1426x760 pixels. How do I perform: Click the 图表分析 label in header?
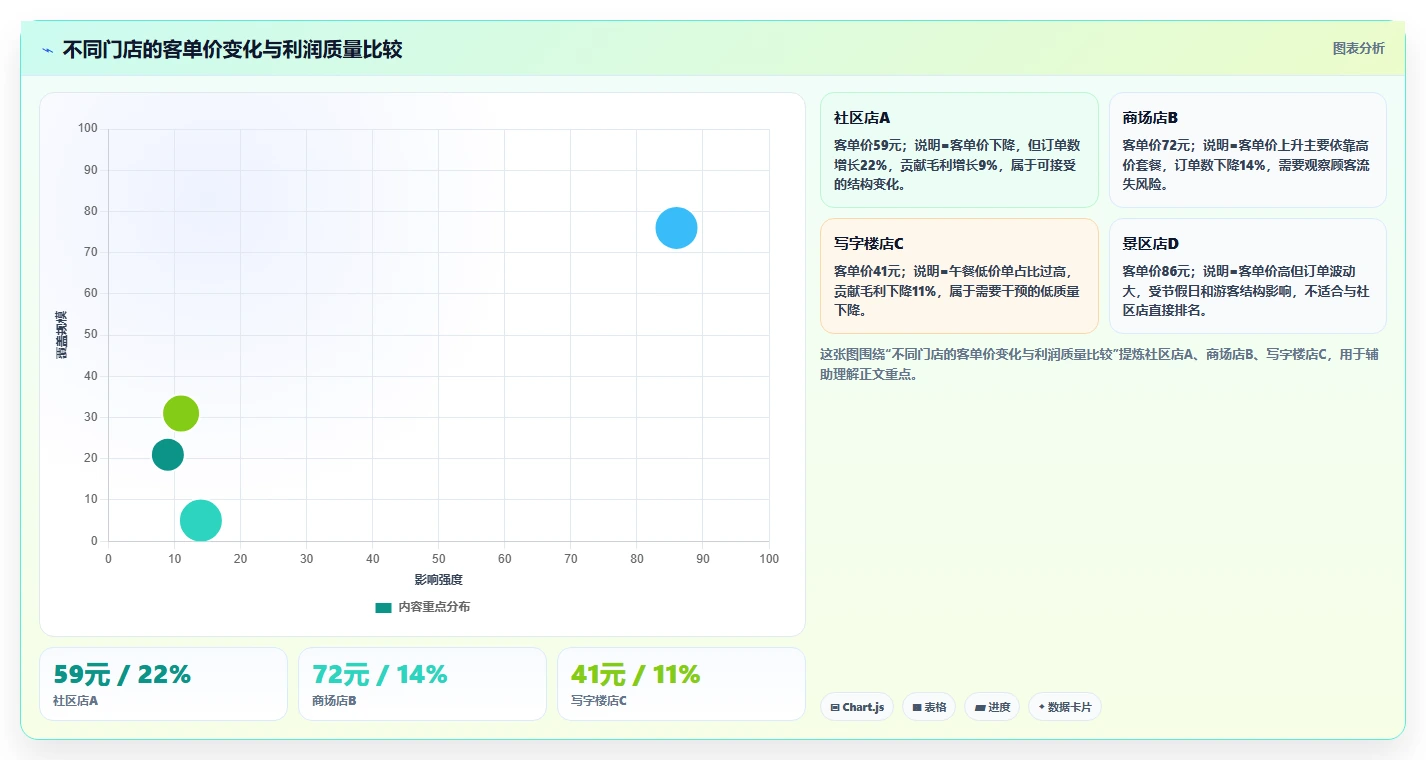click(1358, 48)
